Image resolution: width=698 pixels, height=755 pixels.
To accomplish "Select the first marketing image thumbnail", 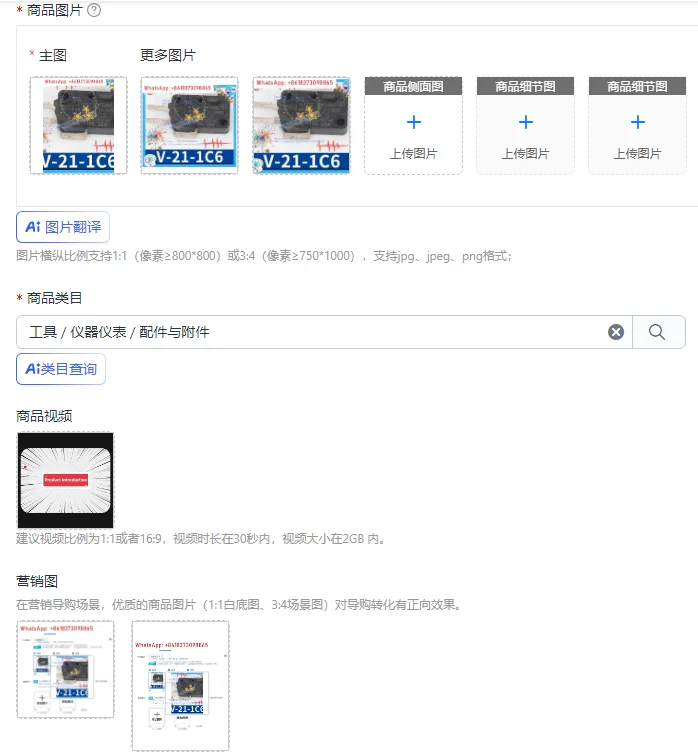I will coord(65,670).
